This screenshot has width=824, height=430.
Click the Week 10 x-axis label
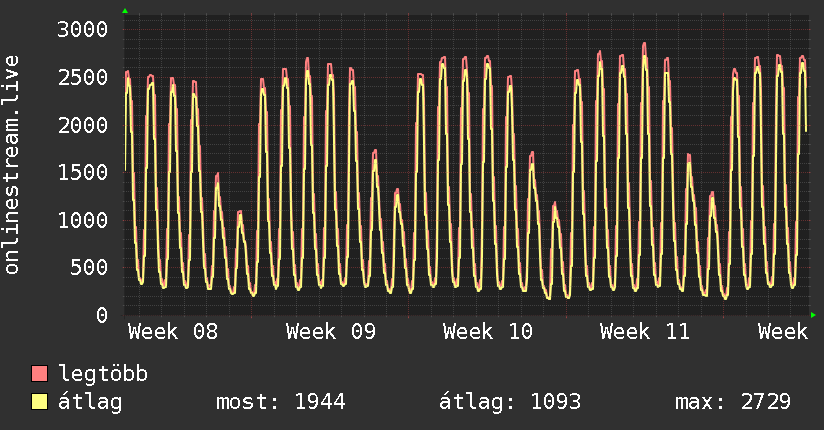pyautogui.click(x=488, y=332)
